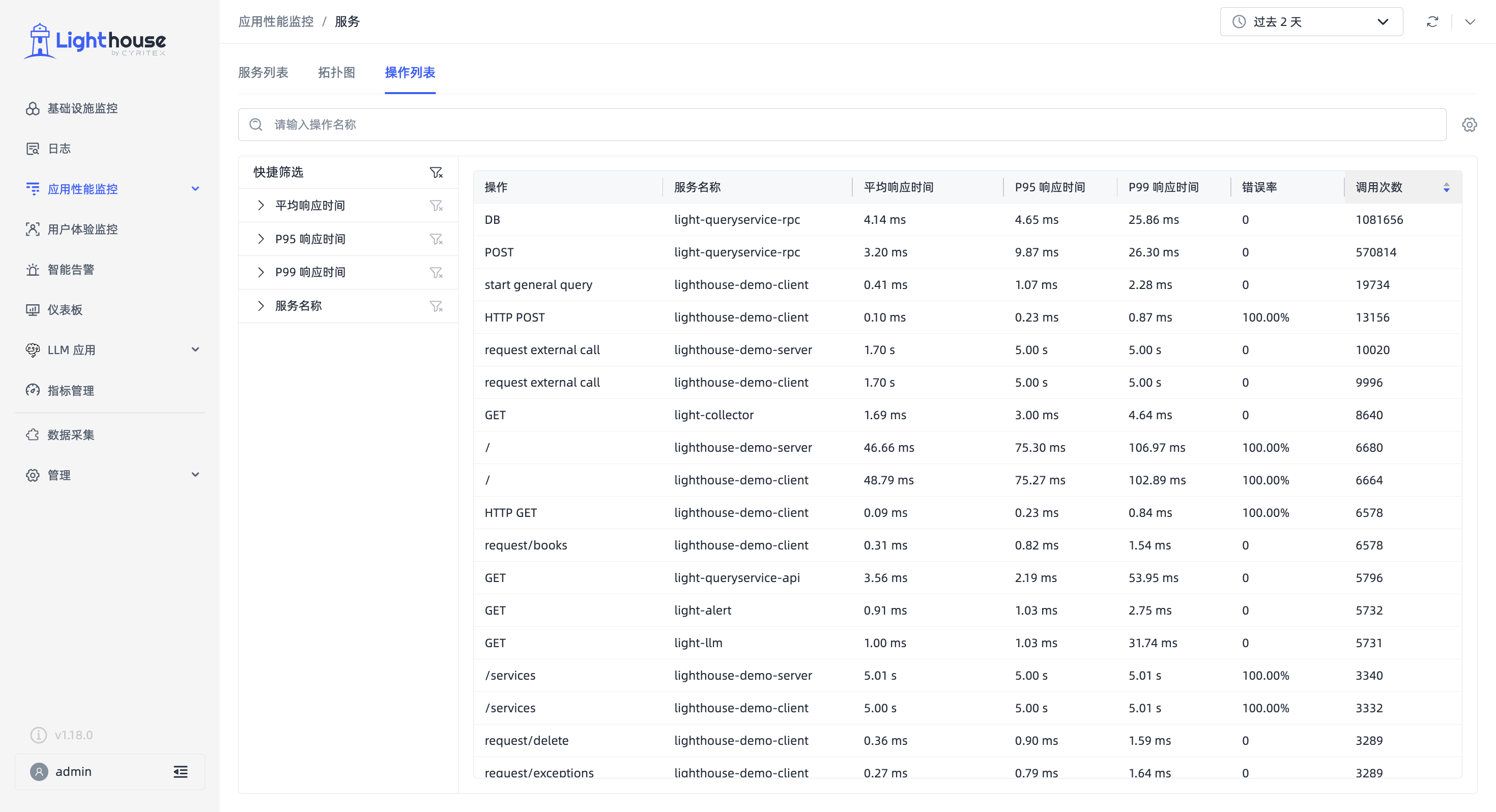Click the 服务 breadcrumb text

pos(347,22)
